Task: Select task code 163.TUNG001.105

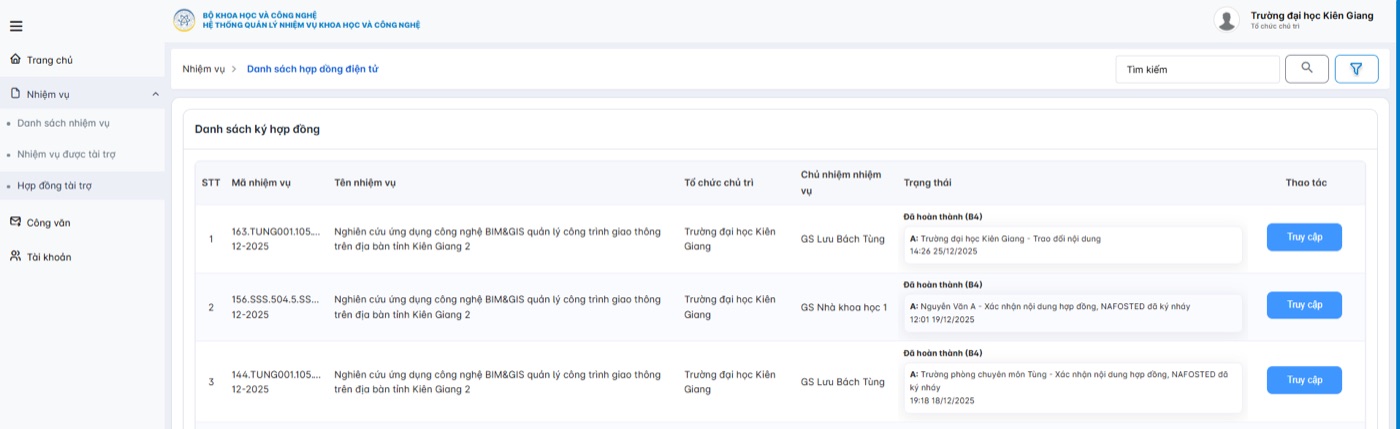Action: tap(276, 239)
